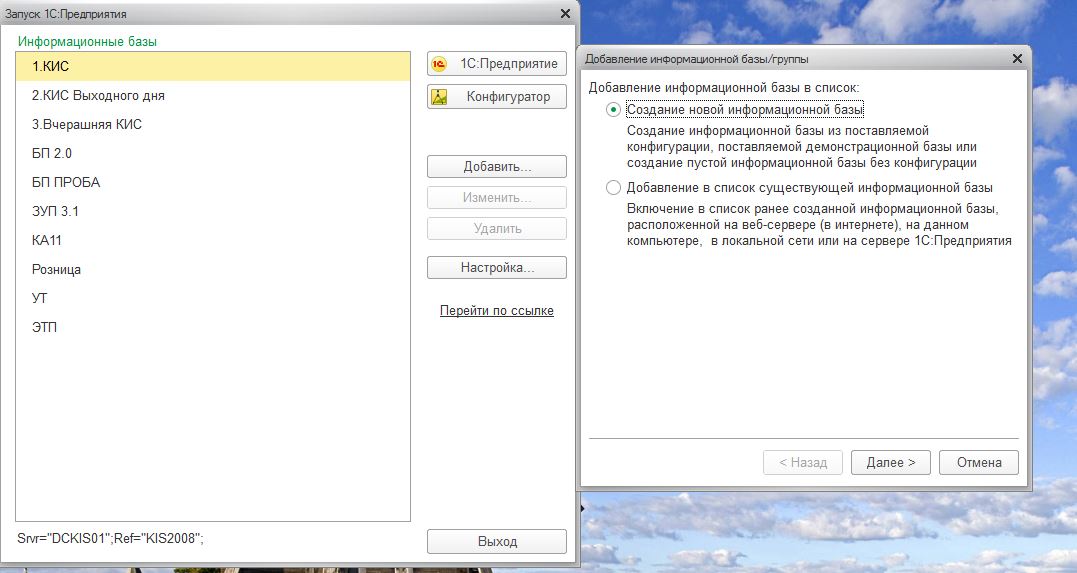Select the 3.Вчерашняя КИС infobase
Image resolution: width=1077 pixels, height=573 pixels.
pyautogui.click(x=213, y=124)
